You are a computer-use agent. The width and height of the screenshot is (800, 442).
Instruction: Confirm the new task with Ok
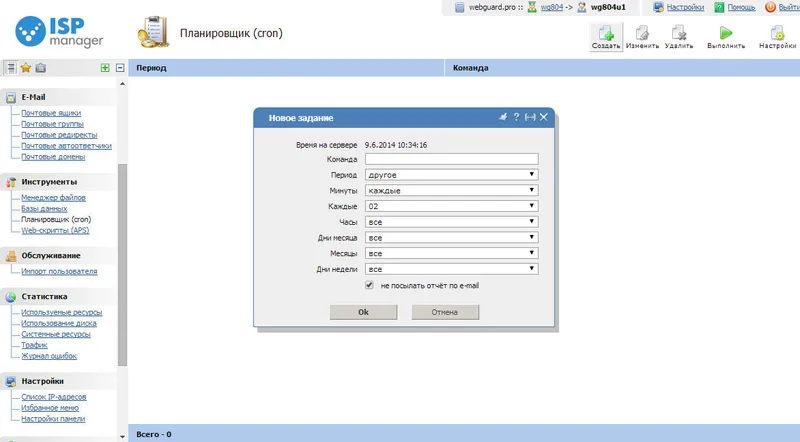tap(363, 312)
